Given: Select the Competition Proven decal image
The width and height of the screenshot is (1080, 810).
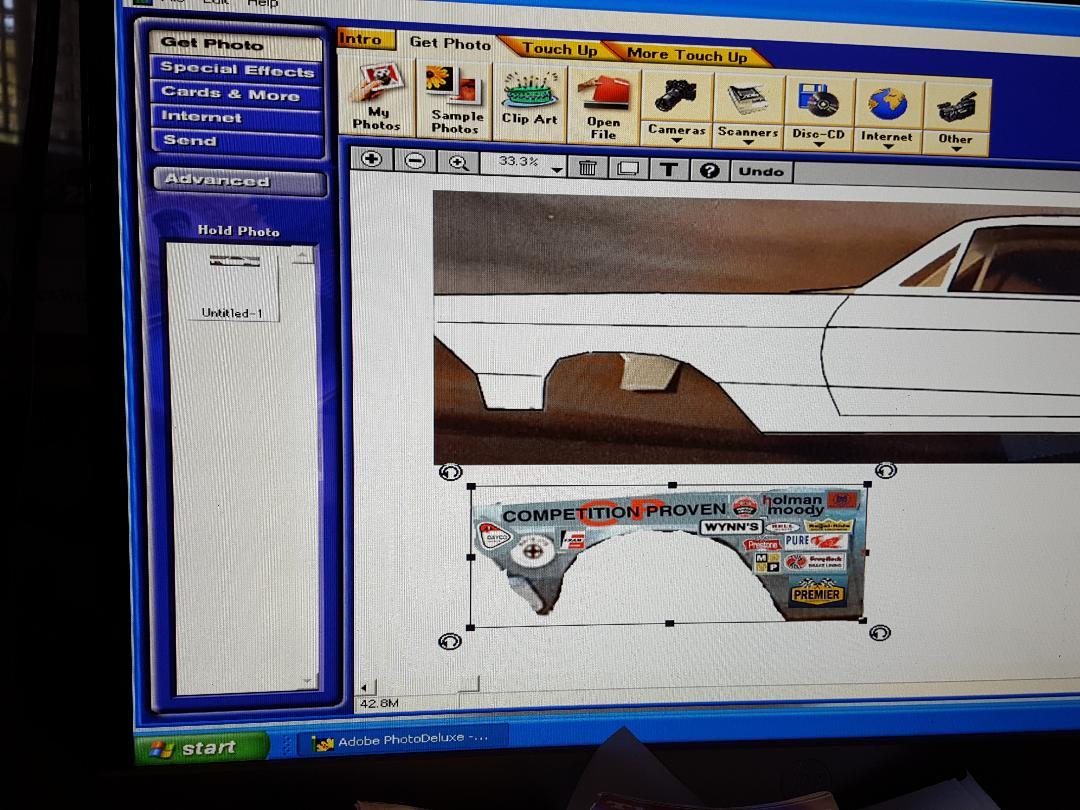Looking at the screenshot, I should 669,555.
